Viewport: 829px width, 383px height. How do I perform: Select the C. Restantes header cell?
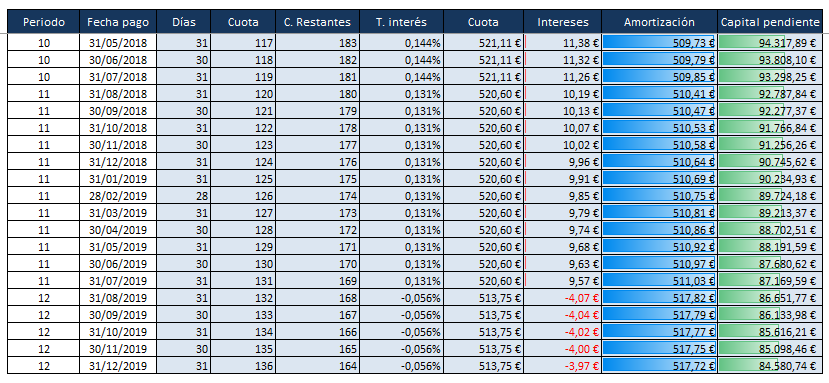coord(317,22)
